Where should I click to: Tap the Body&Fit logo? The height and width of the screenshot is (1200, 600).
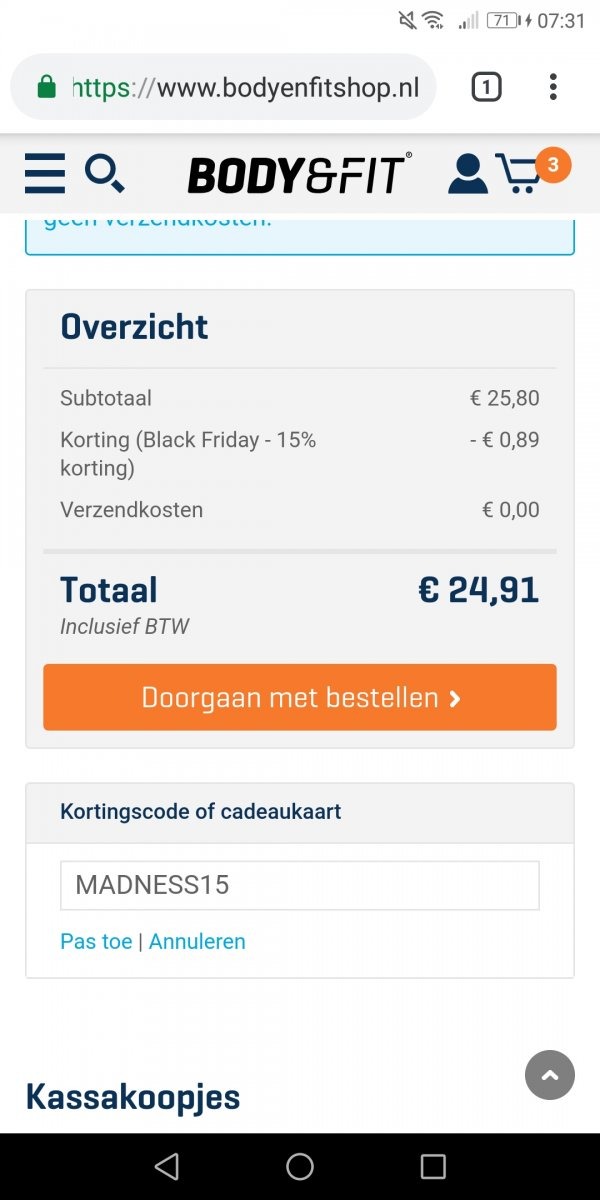point(299,174)
